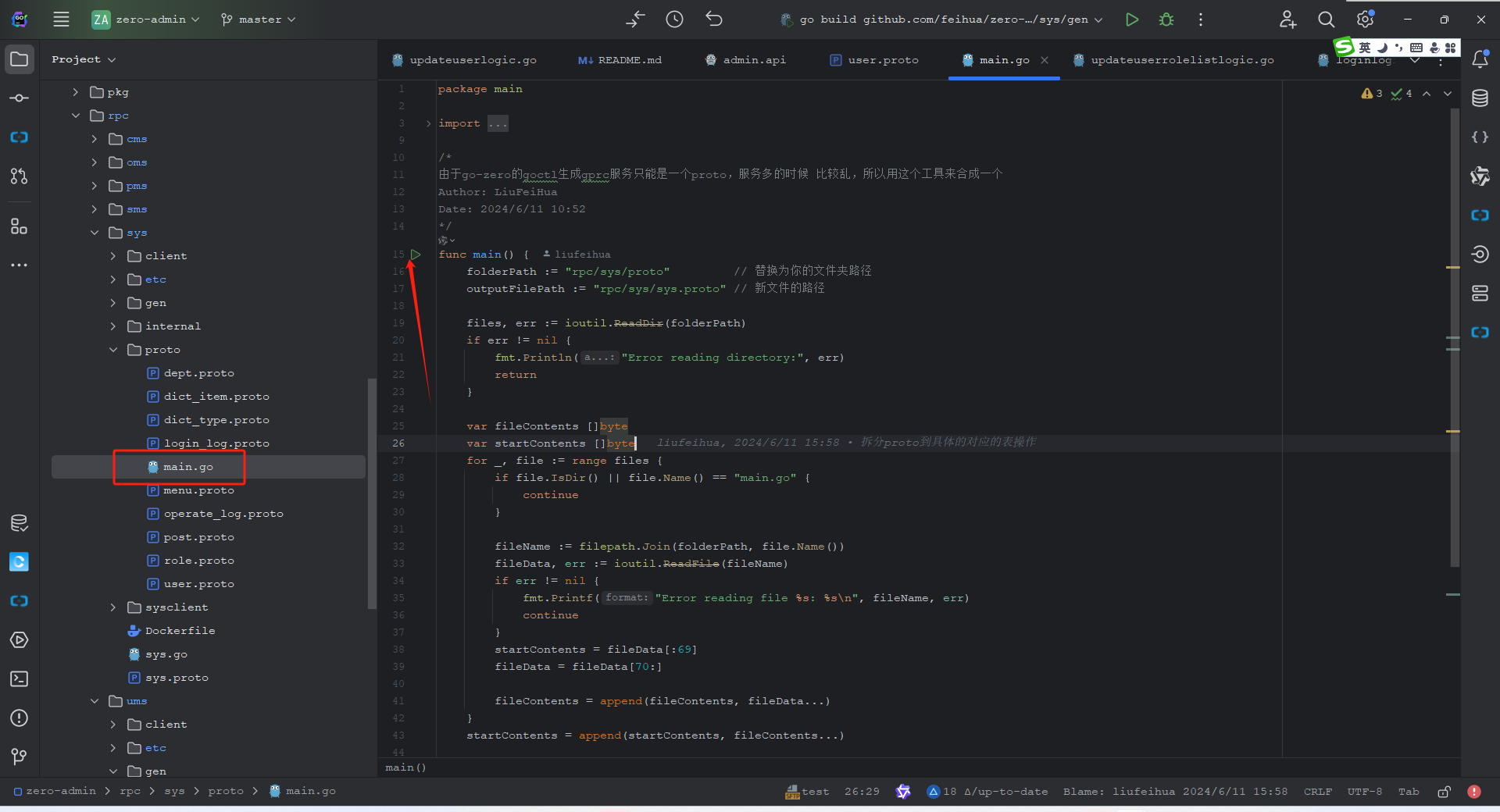Click the Blame liufeihua status entry
1500x812 pixels.
click(1175, 792)
